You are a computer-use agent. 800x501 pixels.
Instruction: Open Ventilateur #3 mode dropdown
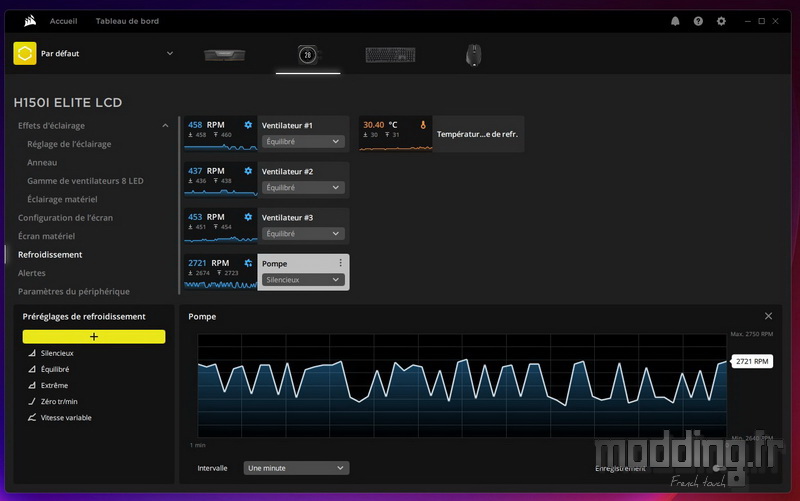point(303,233)
